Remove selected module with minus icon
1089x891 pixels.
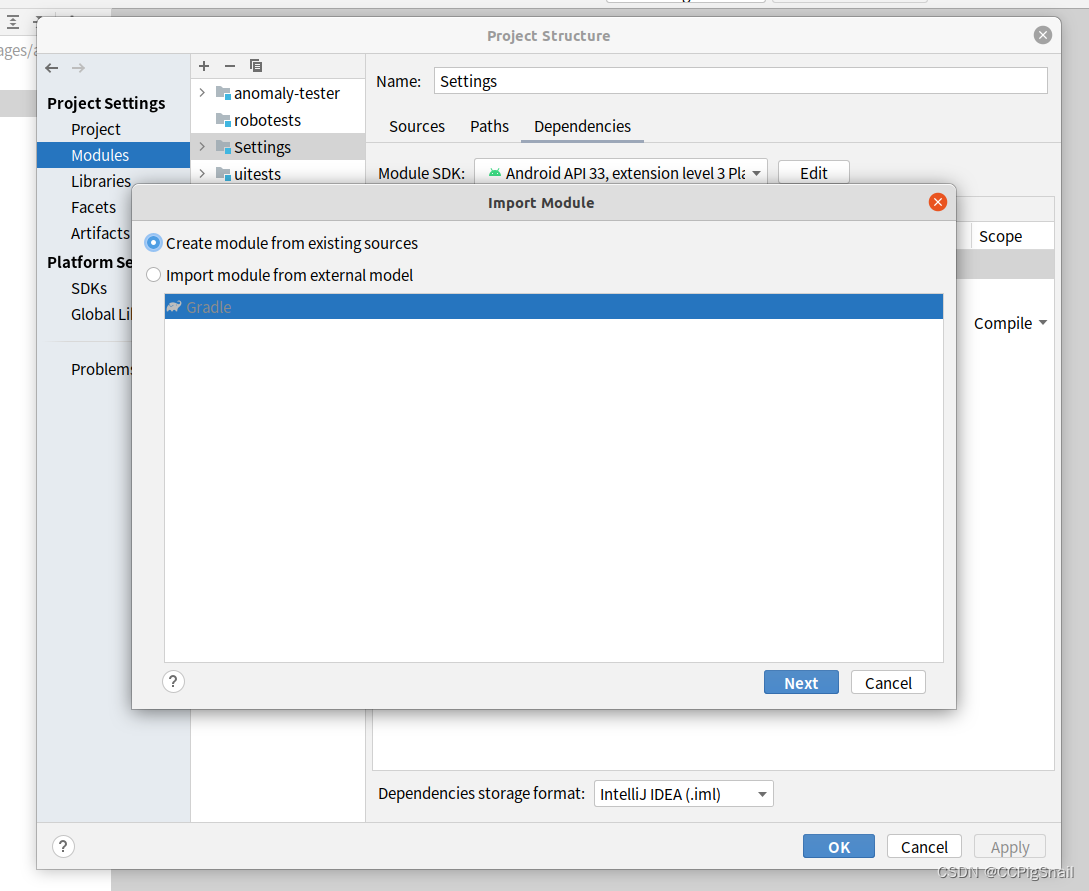tap(230, 66)
